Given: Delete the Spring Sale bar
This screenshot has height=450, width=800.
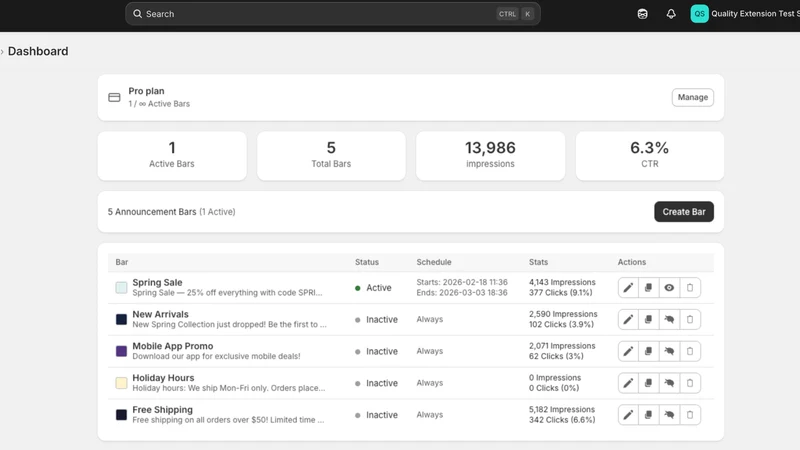Looking at the screenshot, I should [690, 288].
